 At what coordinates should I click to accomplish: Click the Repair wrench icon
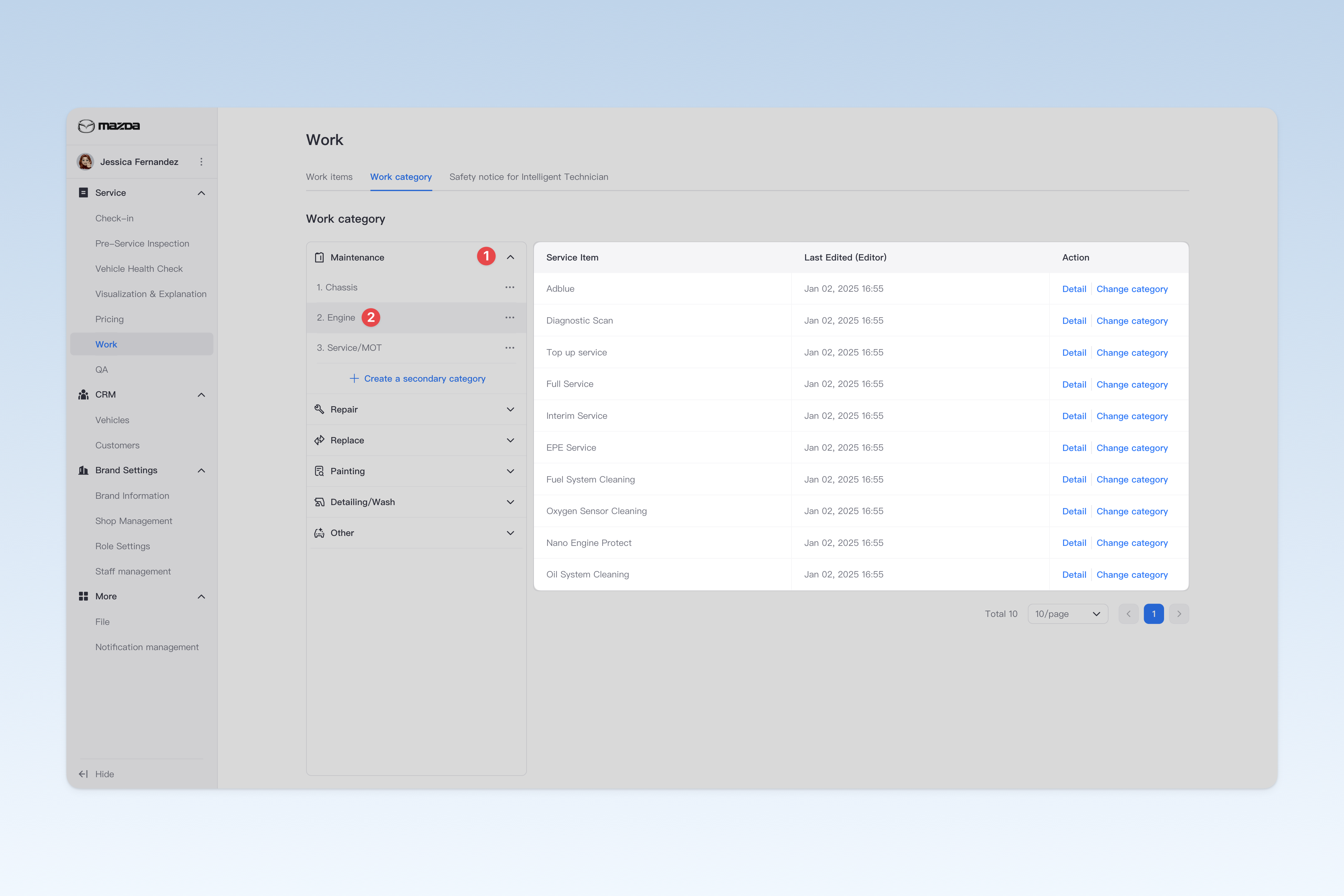(319, 409)
